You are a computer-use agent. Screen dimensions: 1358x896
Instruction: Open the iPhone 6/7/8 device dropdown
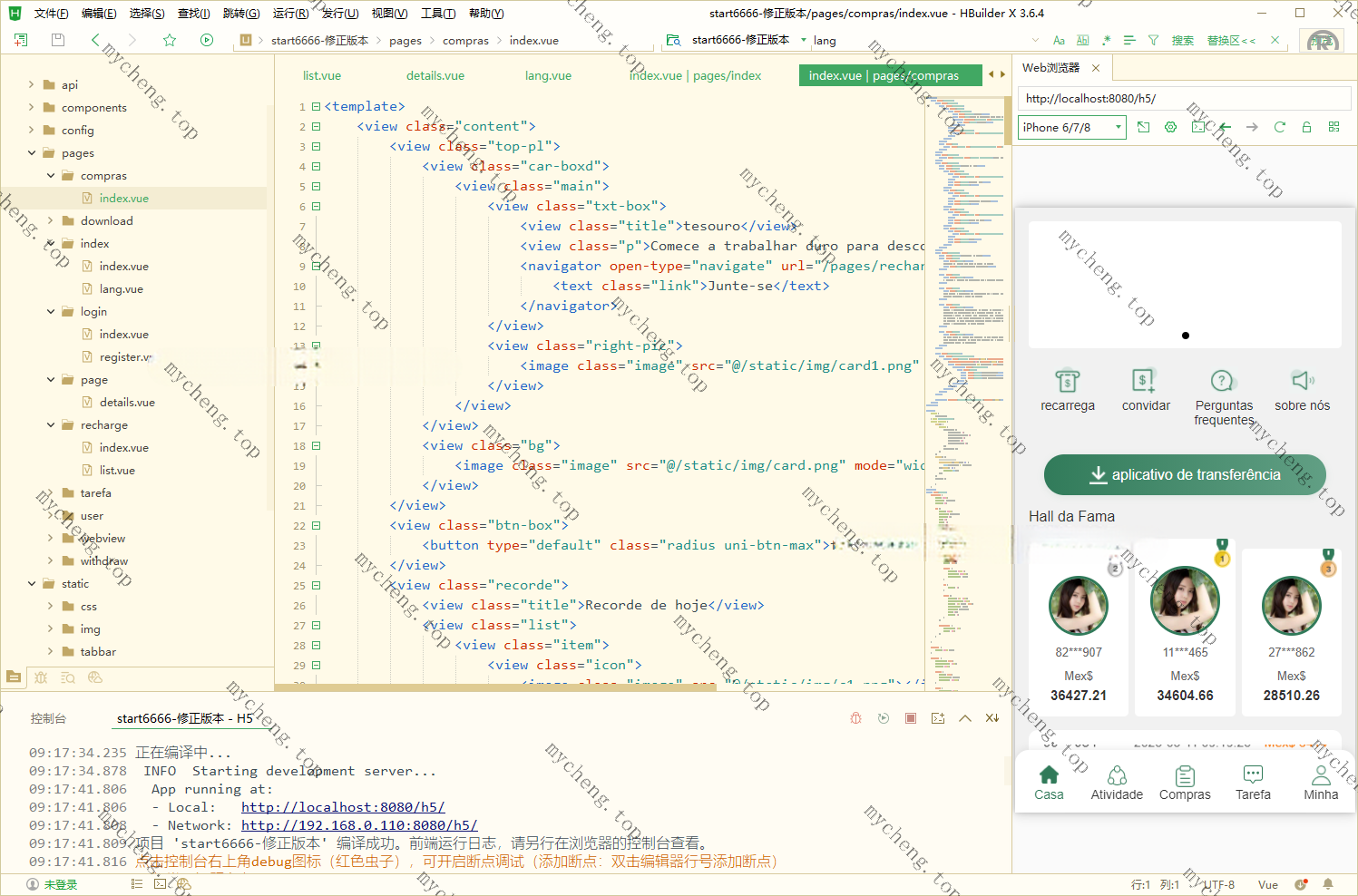coord(1071,128)
